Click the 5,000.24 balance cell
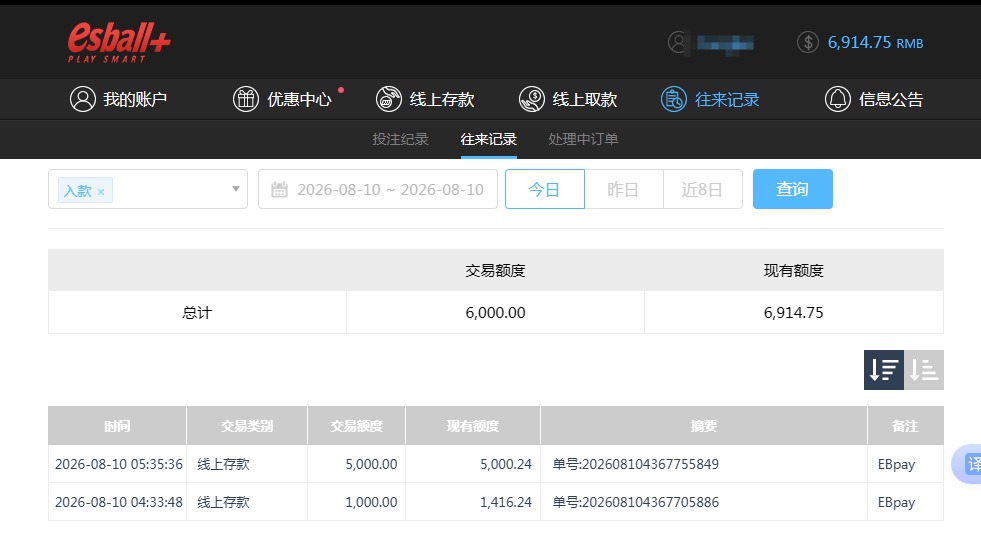 (506, 464)
